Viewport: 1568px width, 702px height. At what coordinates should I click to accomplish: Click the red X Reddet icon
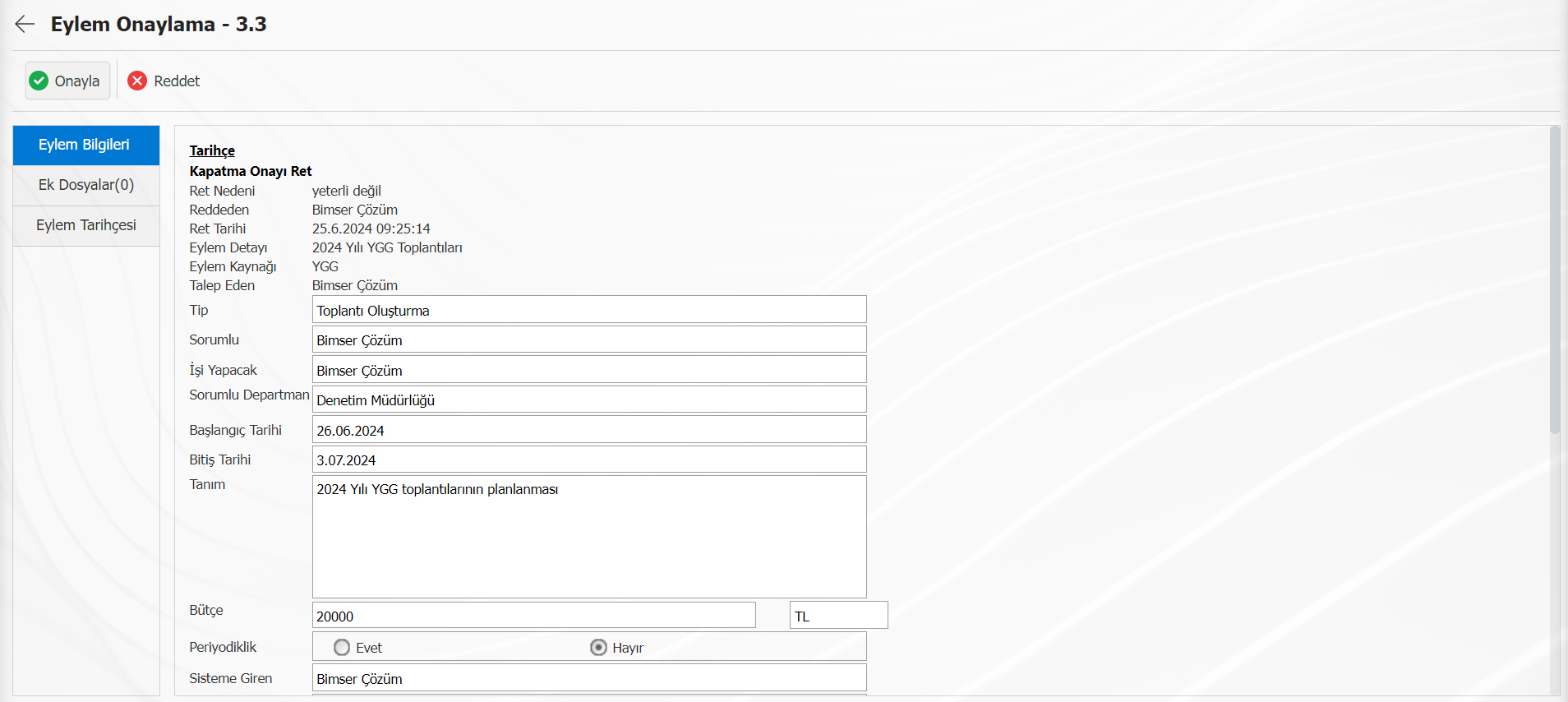137,81
